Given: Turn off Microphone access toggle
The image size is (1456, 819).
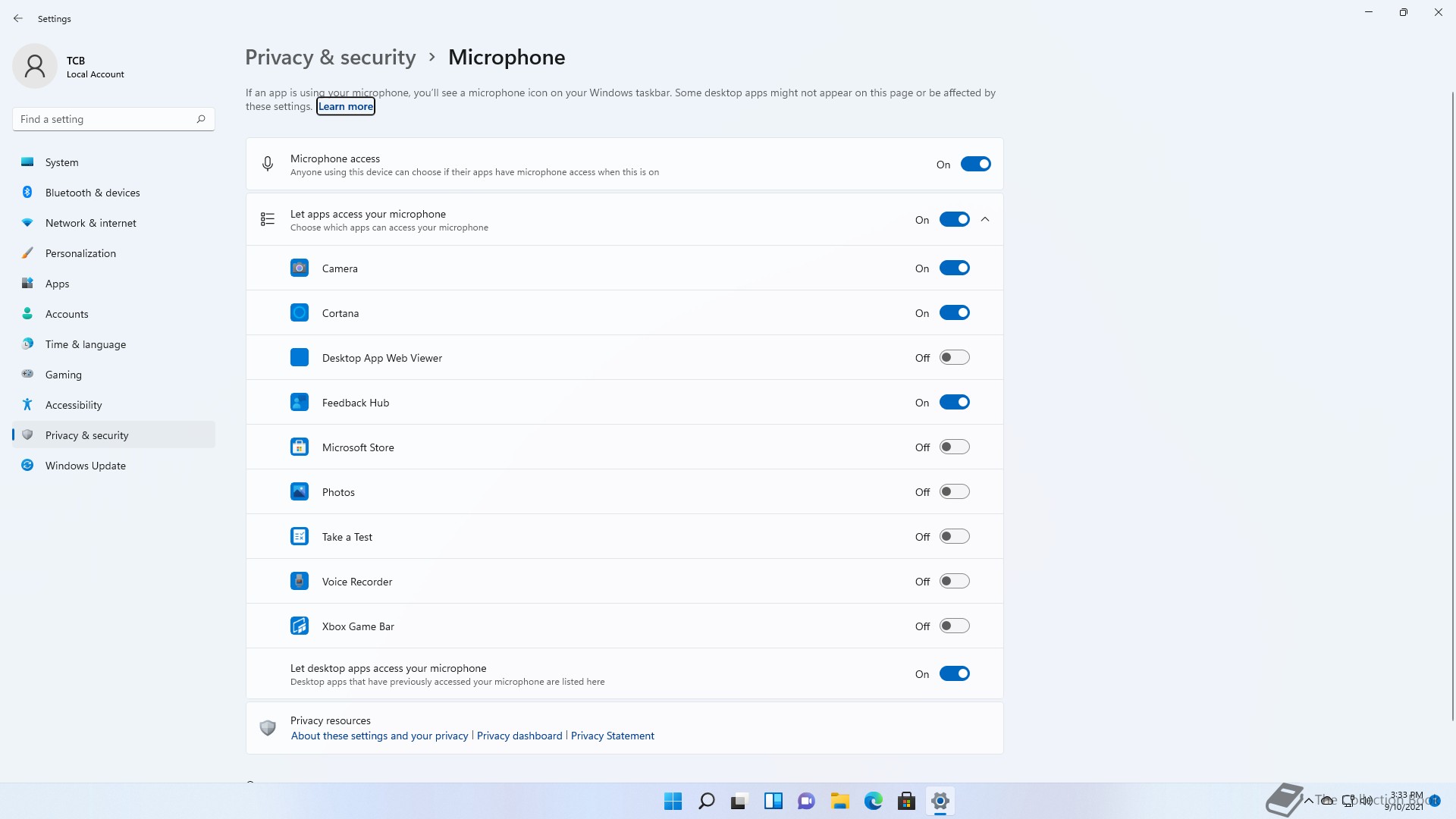Looking at the screenshot, I should (x=975, y=164).
